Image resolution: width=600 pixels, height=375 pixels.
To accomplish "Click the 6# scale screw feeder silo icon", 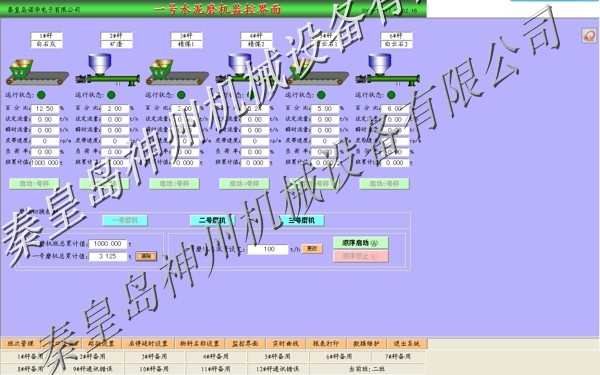I will [x=380, y=64].
